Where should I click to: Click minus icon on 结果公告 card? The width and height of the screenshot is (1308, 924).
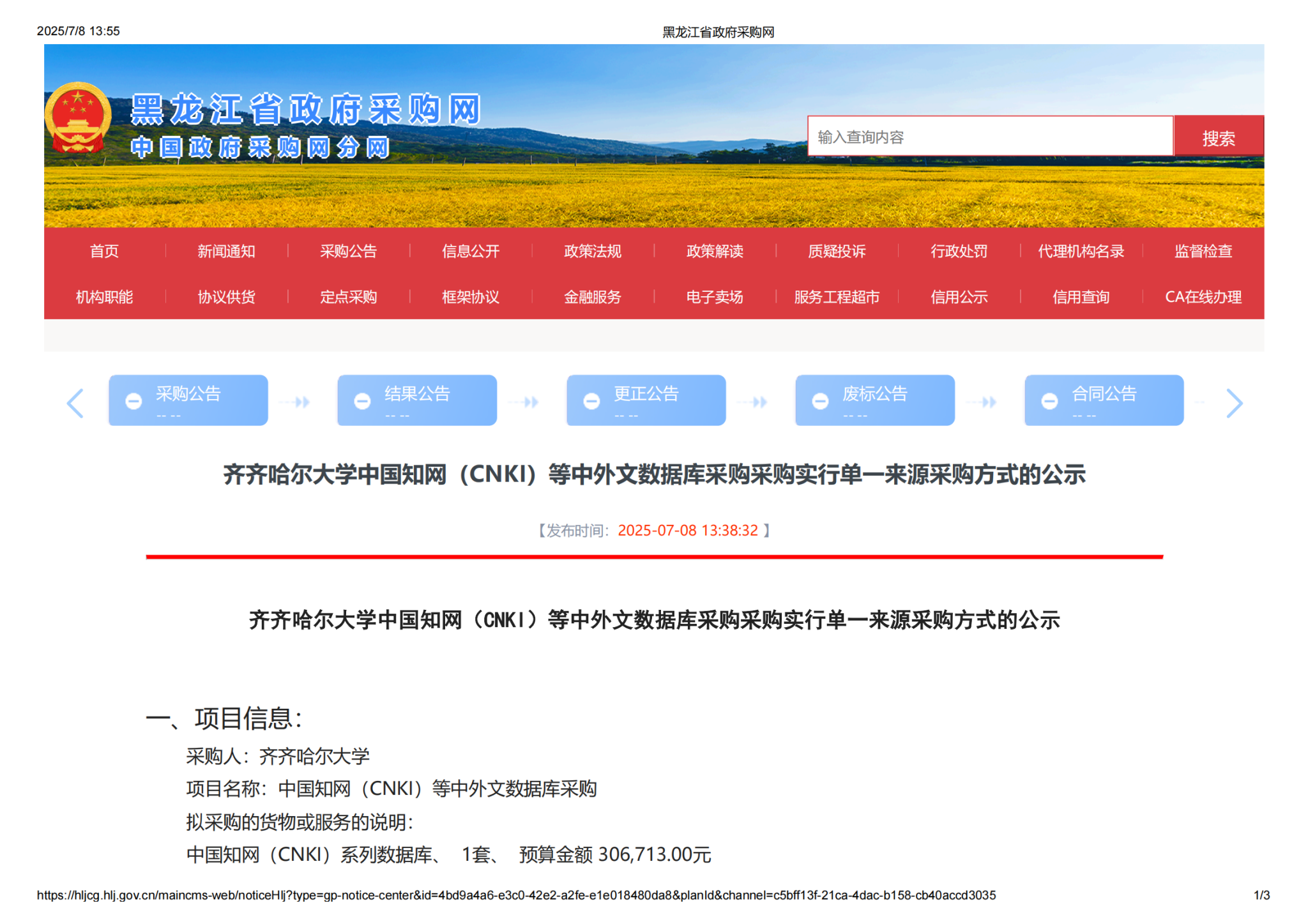(362, 401)
